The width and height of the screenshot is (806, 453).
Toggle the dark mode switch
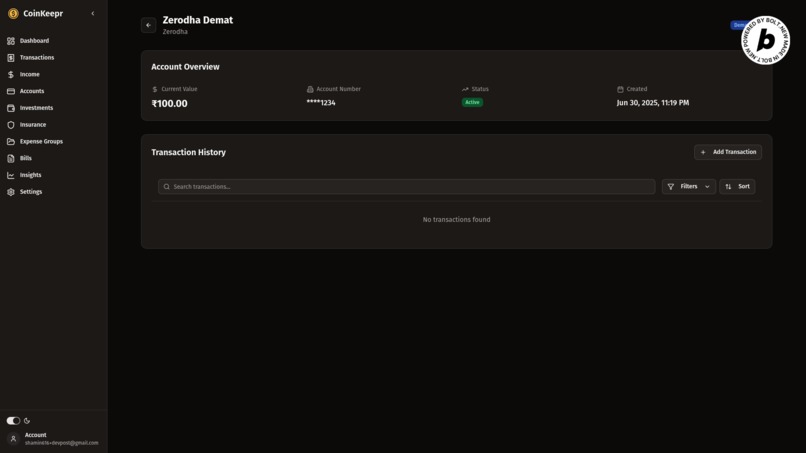pos(13,421)
